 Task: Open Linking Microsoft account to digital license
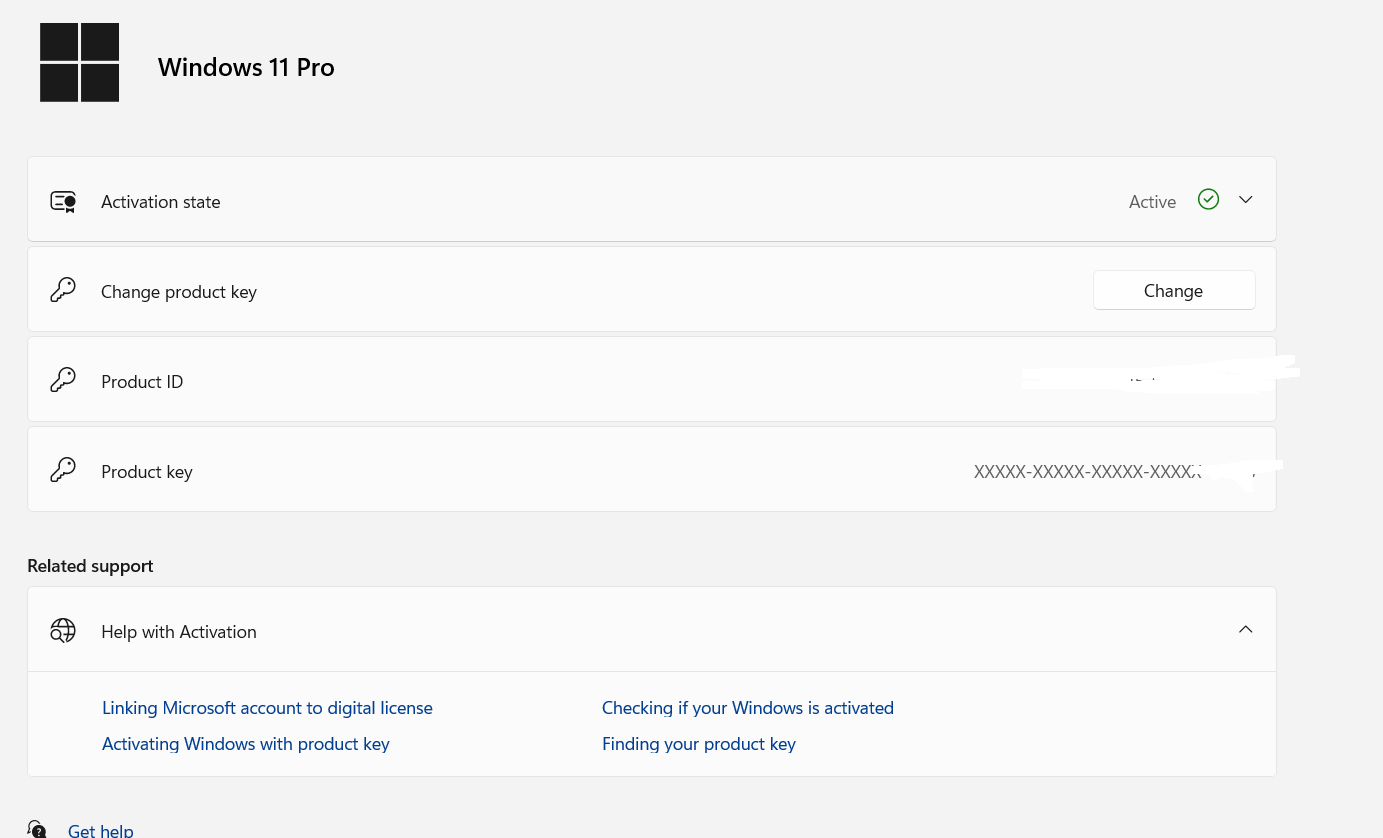click(267, 708)
